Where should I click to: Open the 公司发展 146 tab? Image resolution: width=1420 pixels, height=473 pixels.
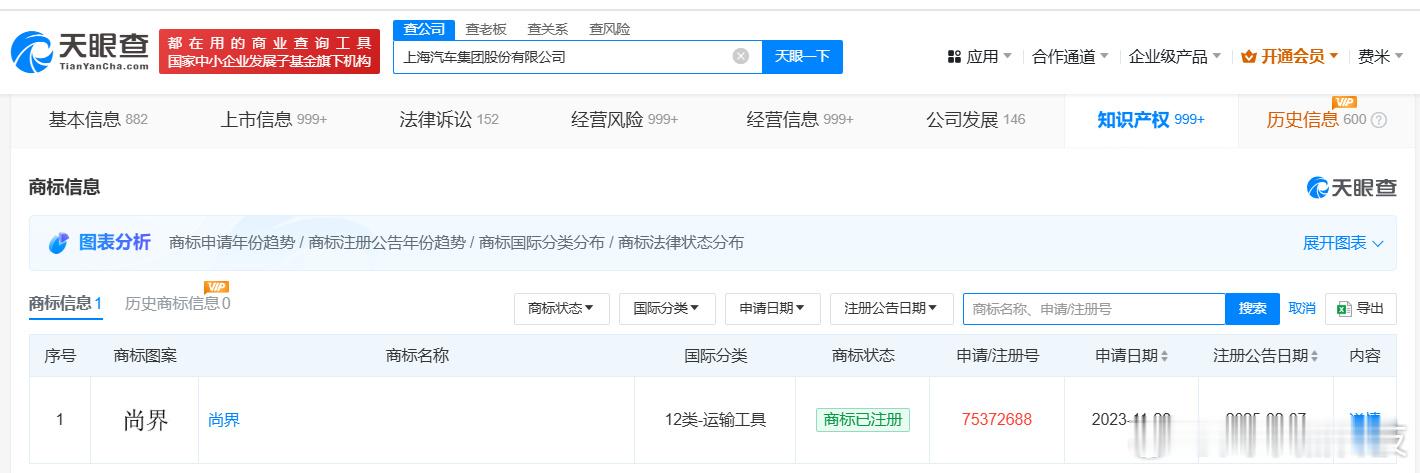click(x=976, y=120)
